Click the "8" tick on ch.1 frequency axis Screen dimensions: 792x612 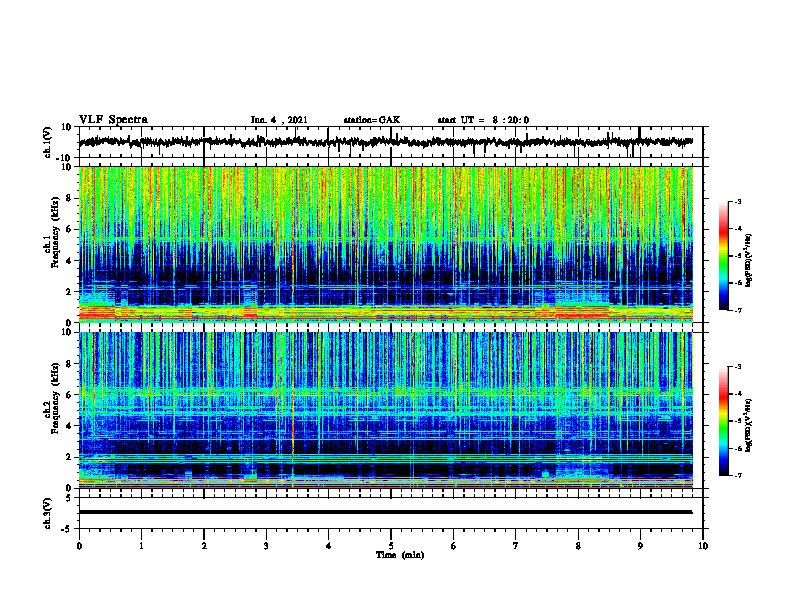pyautogui.click(x=69, y=198)
